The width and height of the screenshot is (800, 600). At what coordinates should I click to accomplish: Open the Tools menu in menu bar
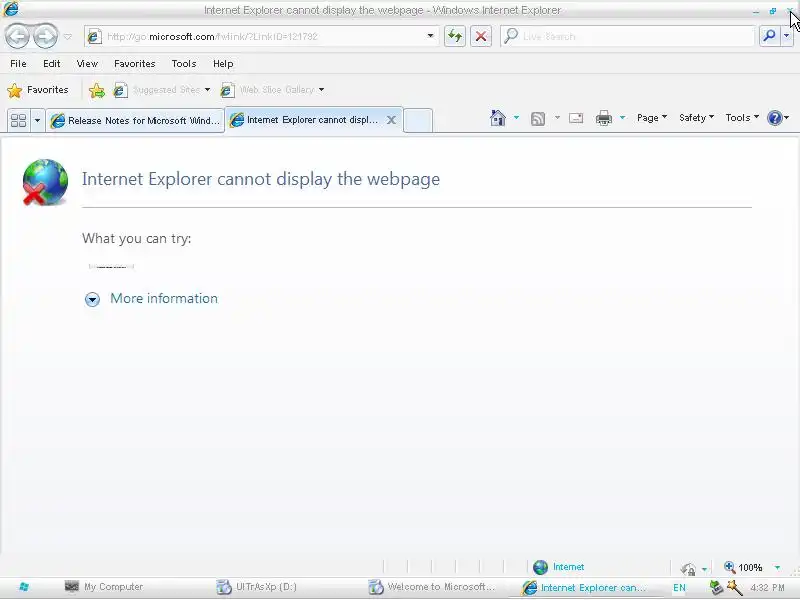coord(184,64)
